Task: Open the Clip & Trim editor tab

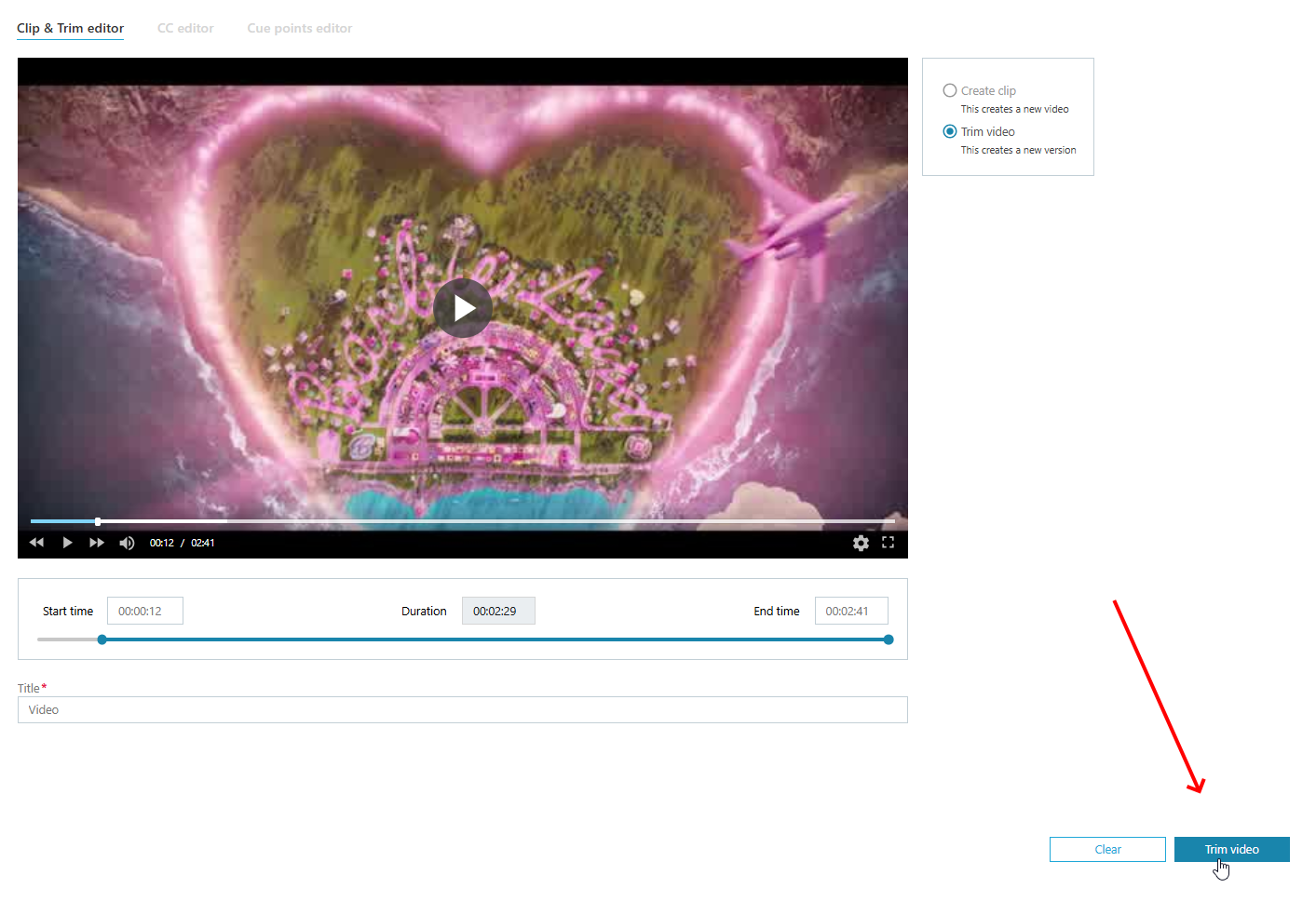Action: (70, 28)
